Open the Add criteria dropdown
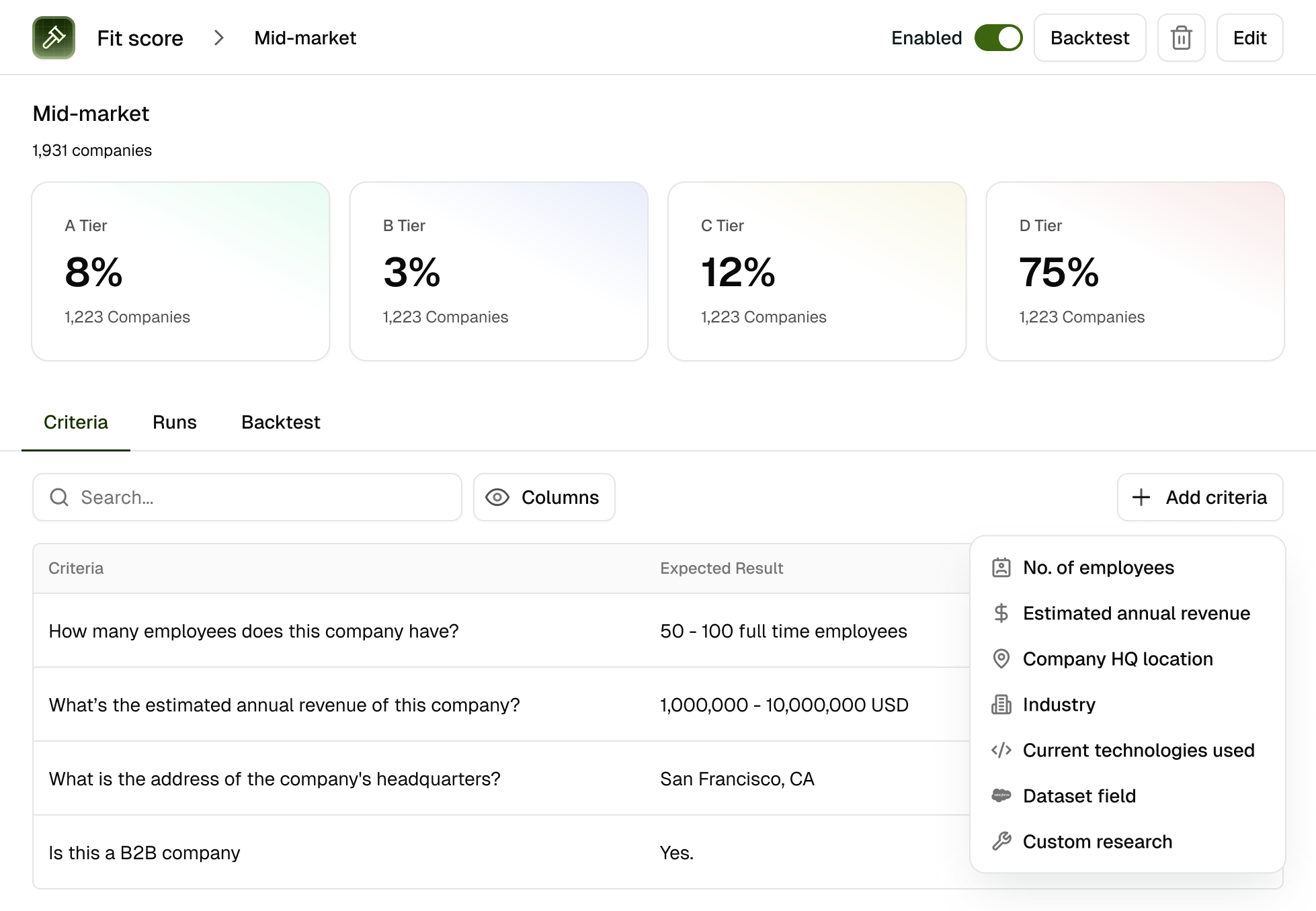The image size is (1316, 911). (x=1200, y=497)
